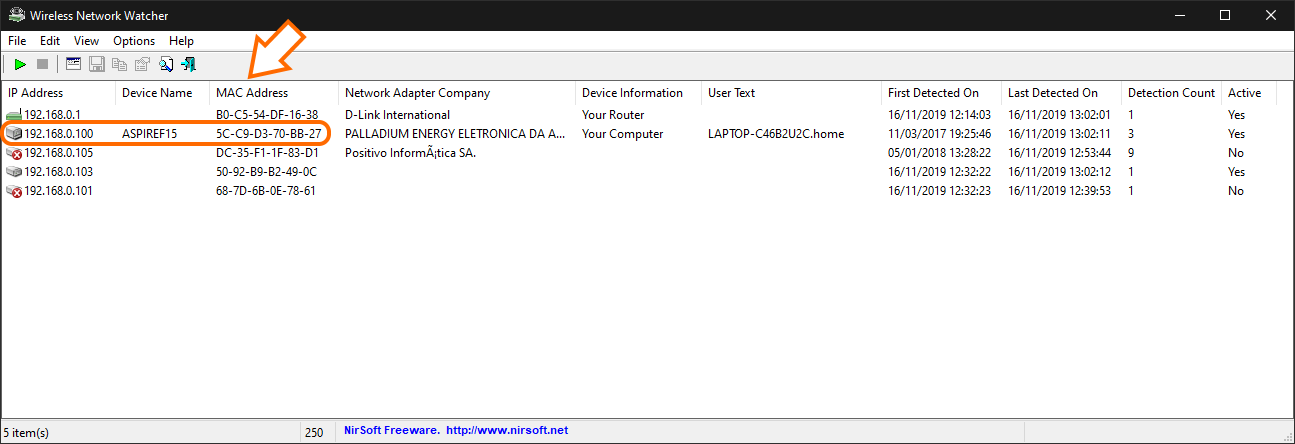The width and height of the screenshot is (1295, 444).
Task: Click MAC address 5C-C9-D3-70-BB-27
Action: 268,134
